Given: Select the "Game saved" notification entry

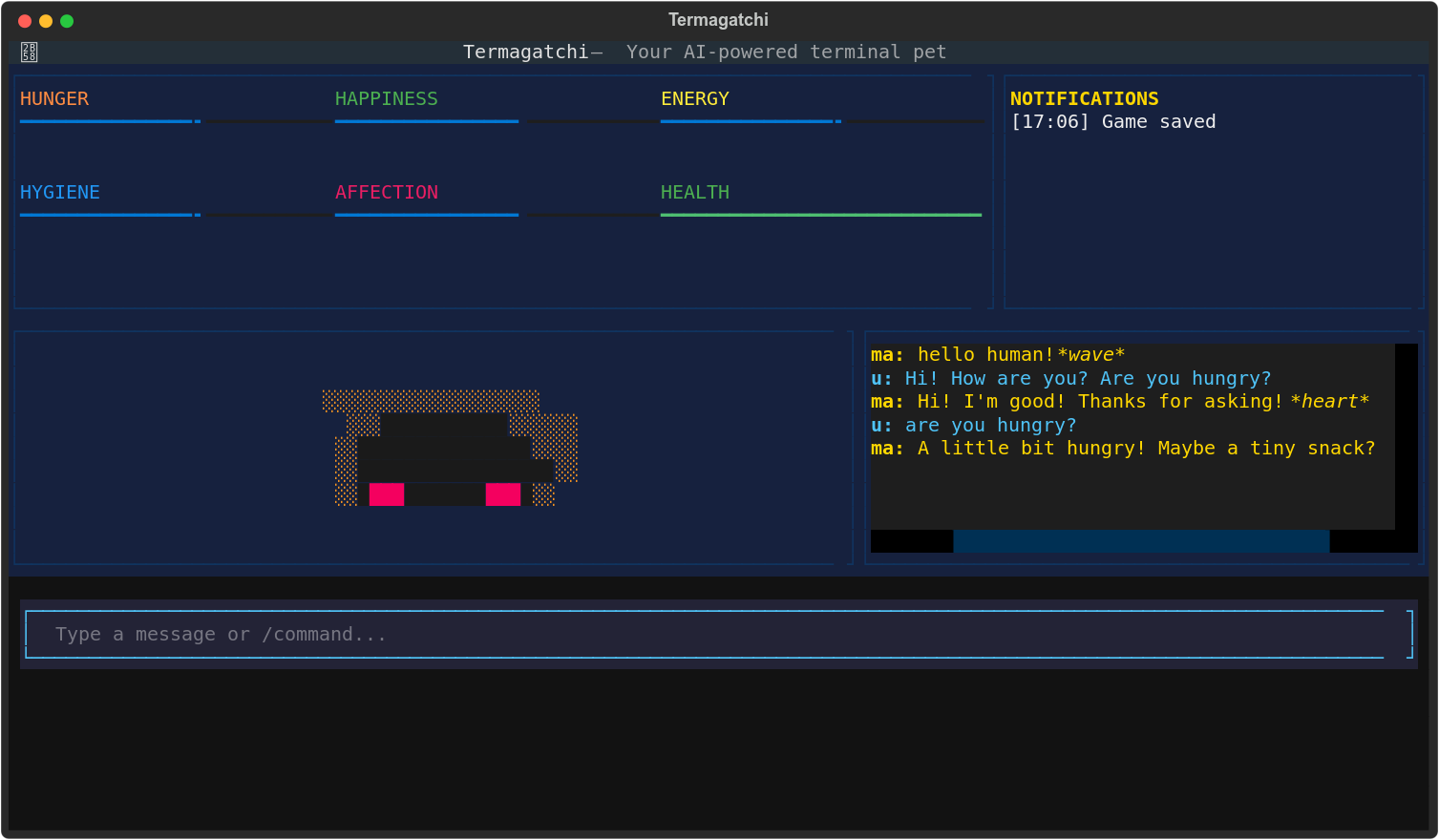Looking at the screenshot, I should 1112,122.
